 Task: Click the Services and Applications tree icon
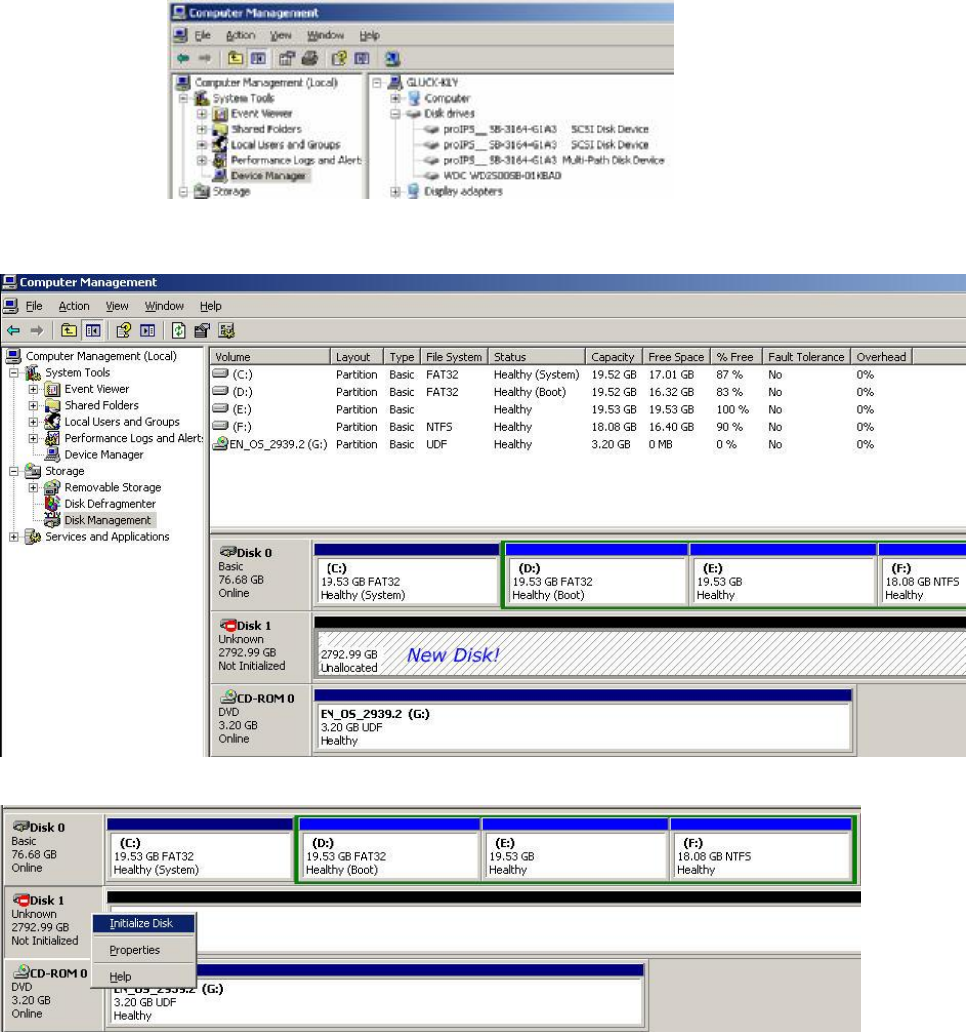tap(33, 536)
